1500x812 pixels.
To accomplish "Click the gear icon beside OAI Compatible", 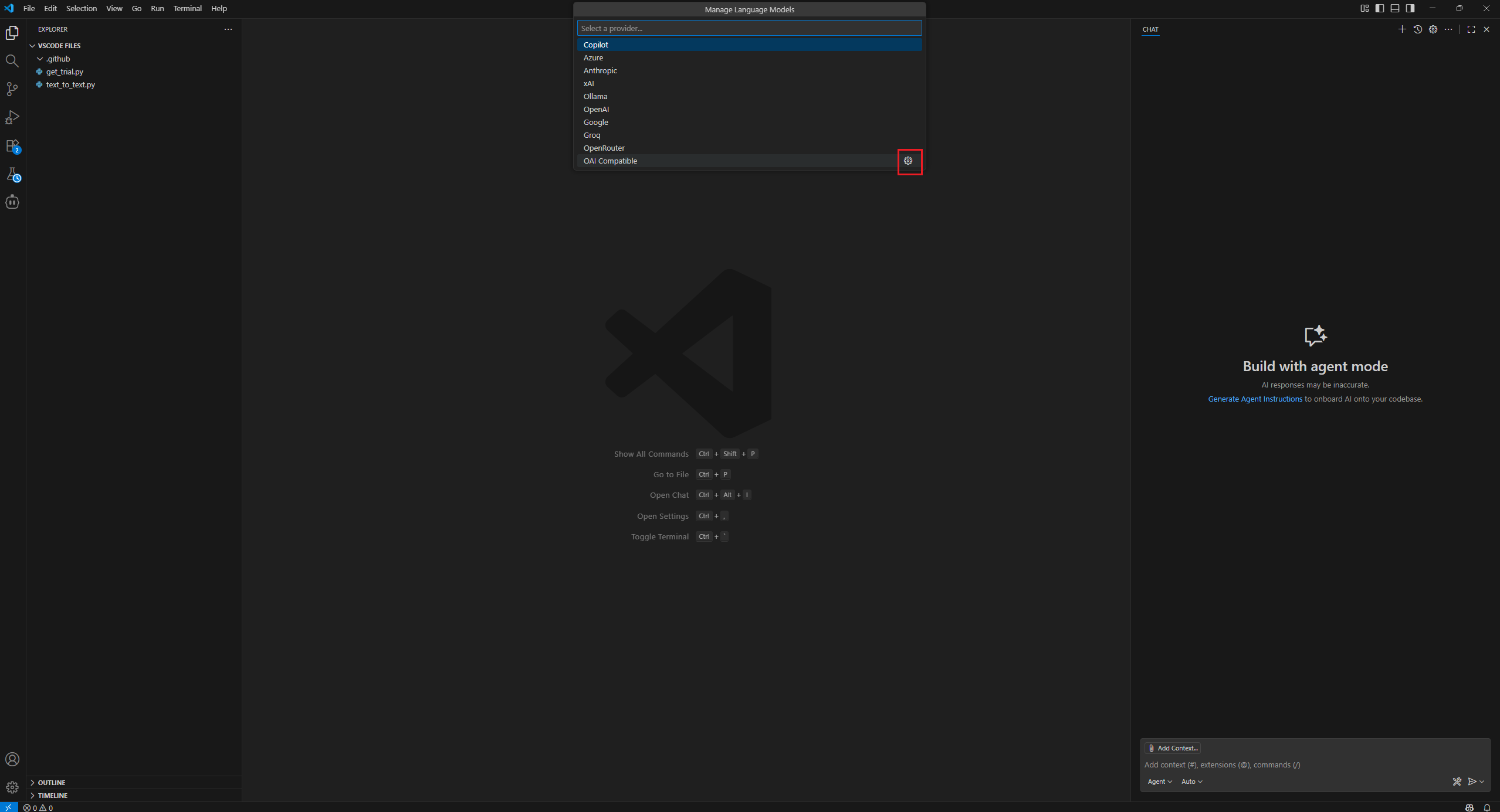I will (908, 161).
